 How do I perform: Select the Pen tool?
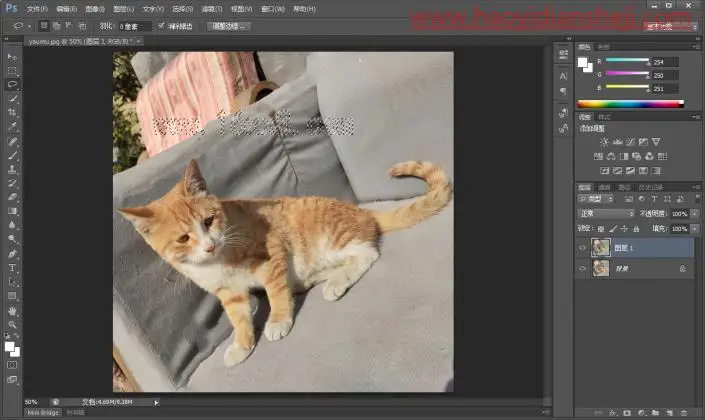(x=12, y=254)
